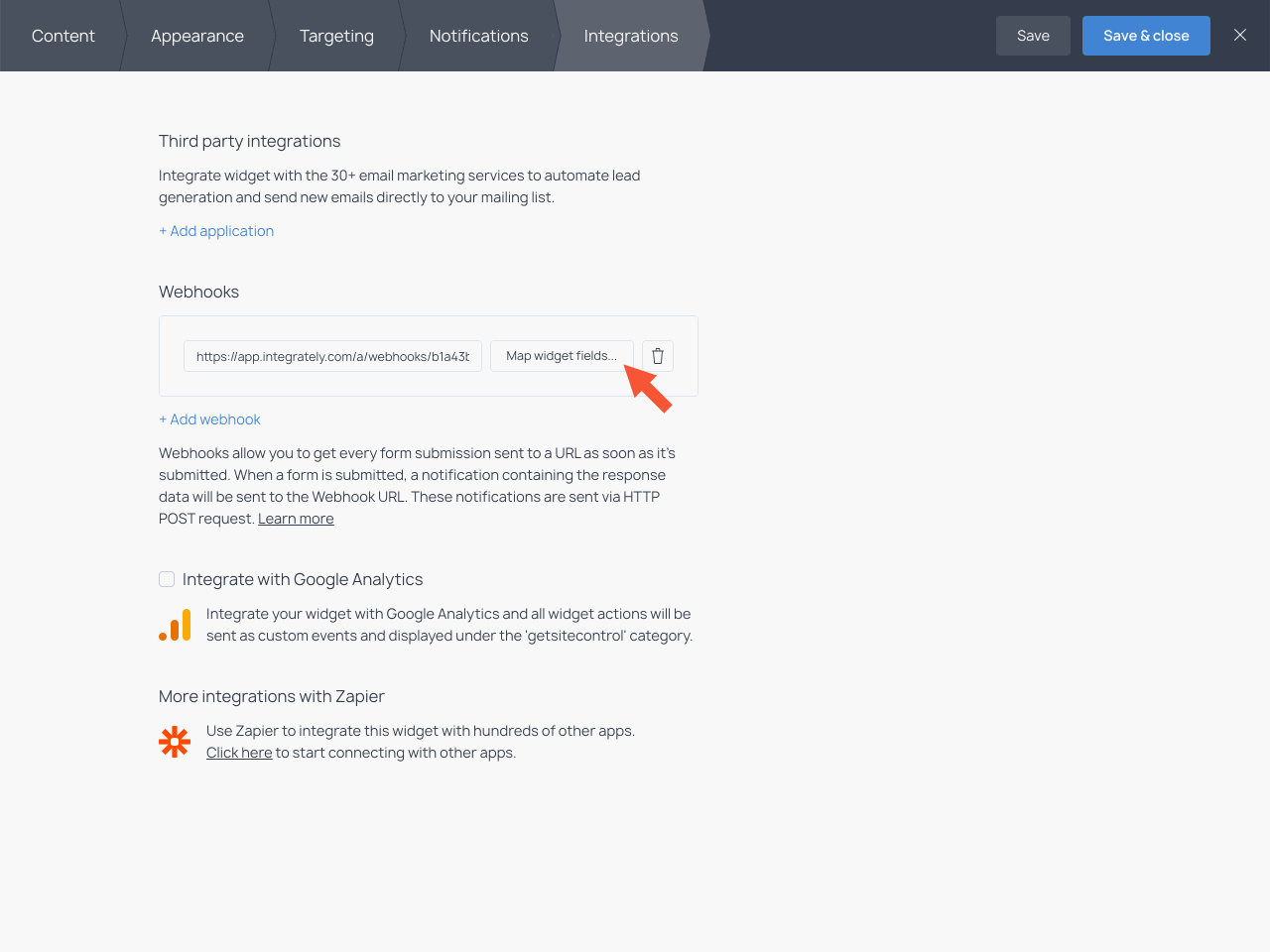This screenshot has height=952, width=1270.
Task: Open Map widget fields dialog
Action: (x=561, y=356)
